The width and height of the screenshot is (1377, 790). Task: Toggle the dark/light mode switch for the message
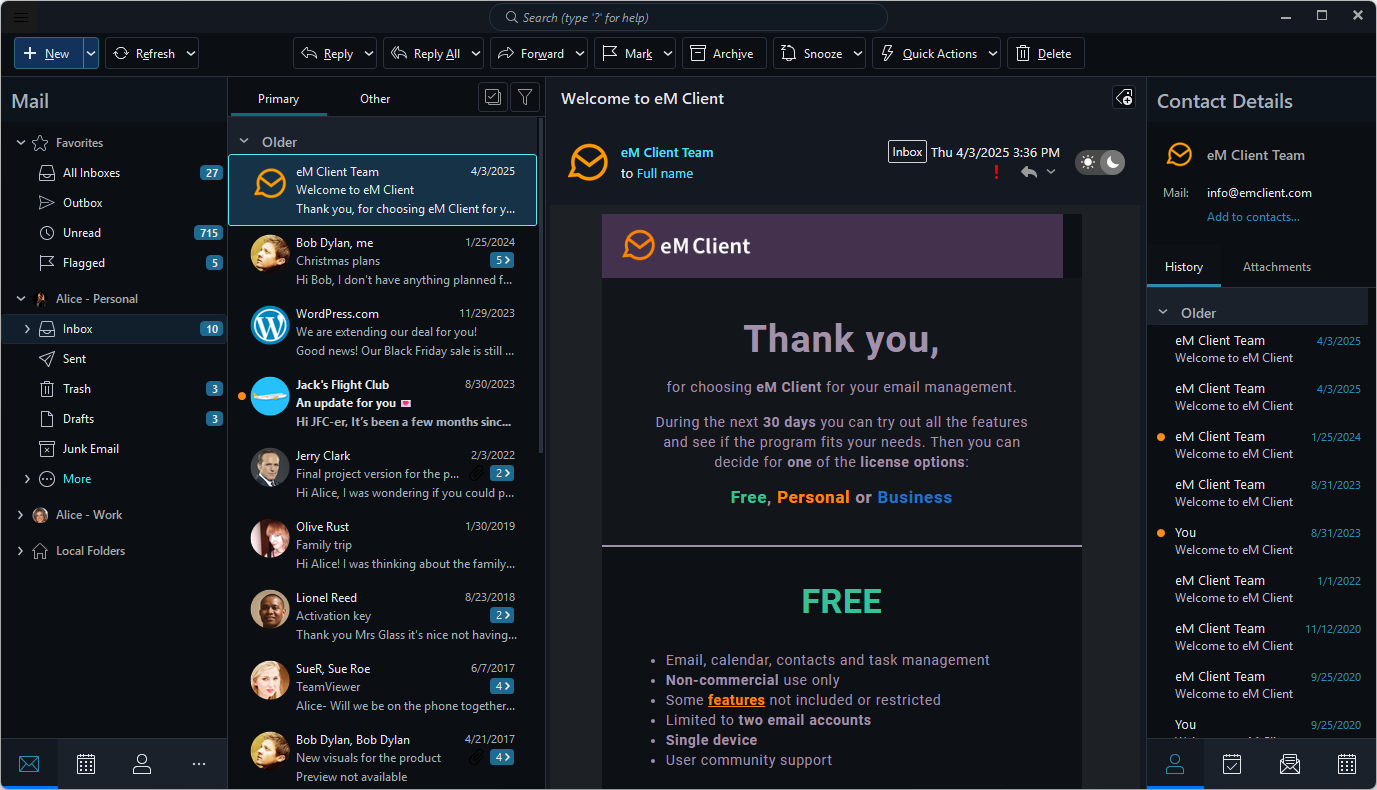point(1100,162)
